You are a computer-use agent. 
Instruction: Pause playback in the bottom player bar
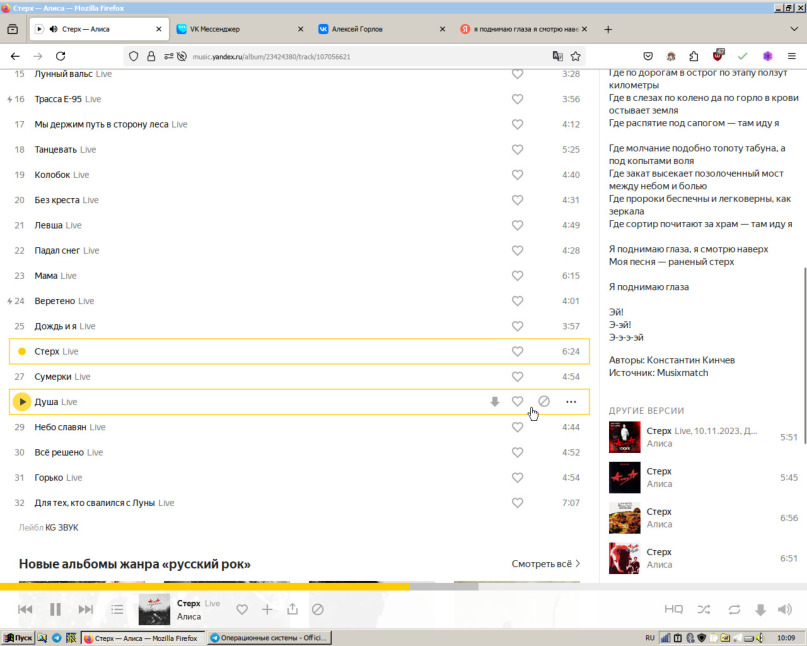pos(55,609)
